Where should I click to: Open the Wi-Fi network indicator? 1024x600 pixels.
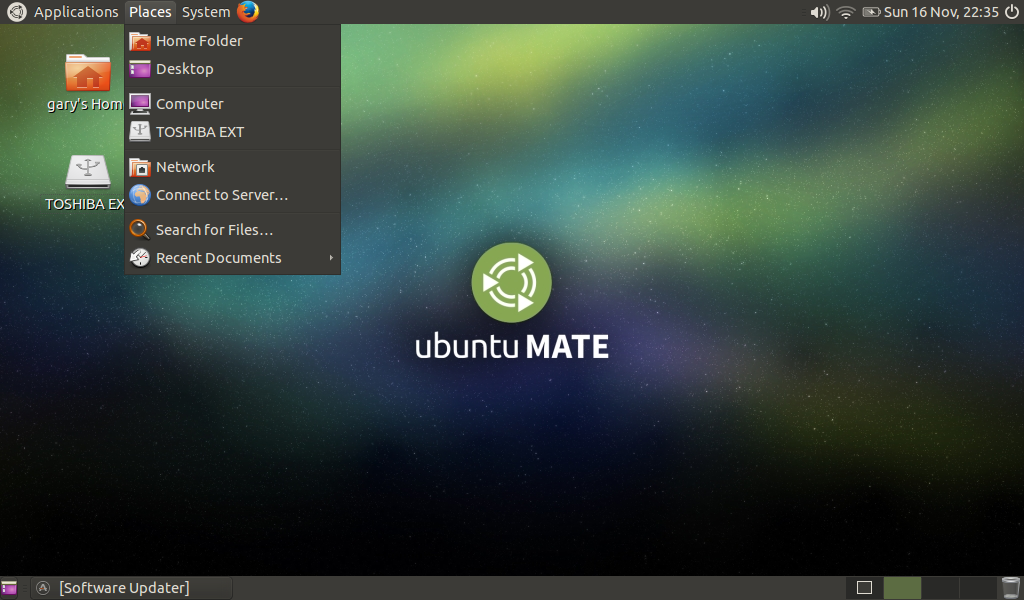tap(846, 12)
